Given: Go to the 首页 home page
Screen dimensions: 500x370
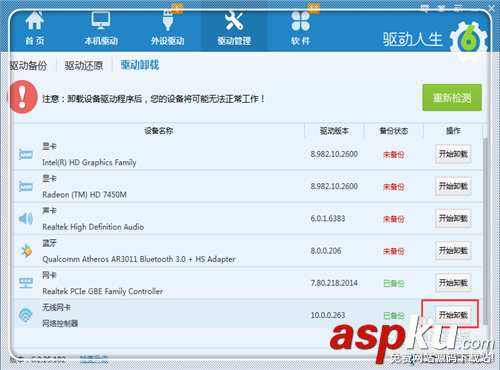Looking at the screenshot, I should pos(35,29).
